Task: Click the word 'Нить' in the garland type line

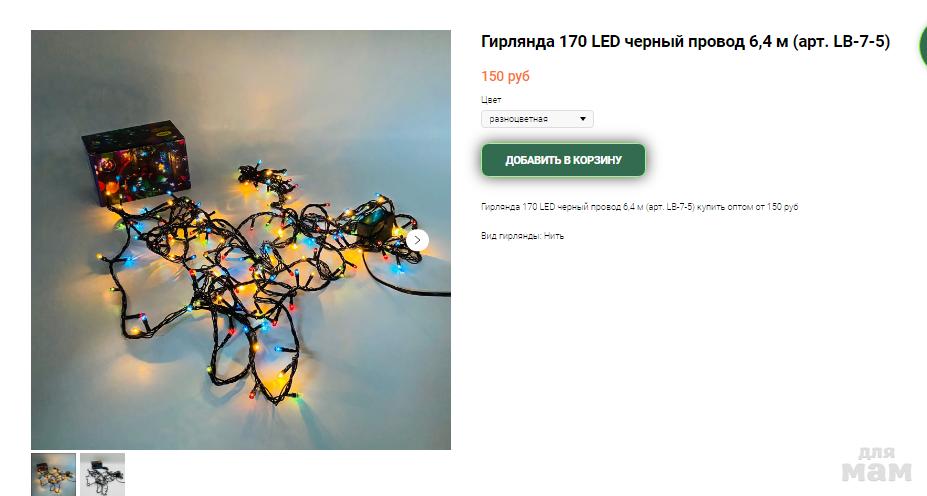Action: 554,236
